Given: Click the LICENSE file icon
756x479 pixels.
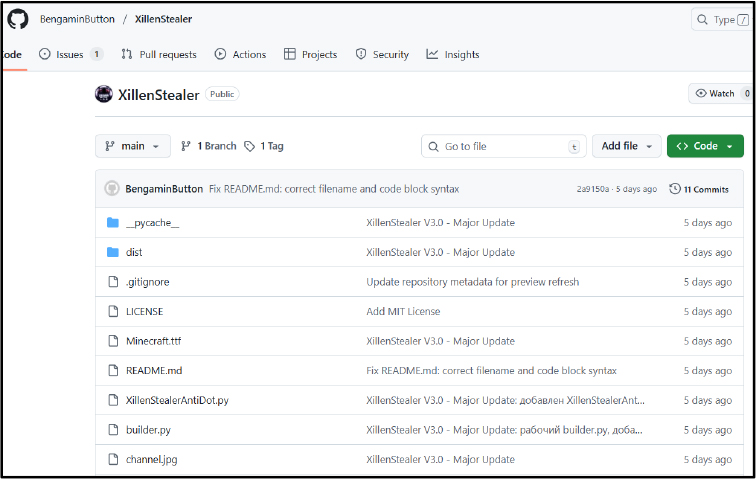Looking at the screenshot, I should [113, 311].
